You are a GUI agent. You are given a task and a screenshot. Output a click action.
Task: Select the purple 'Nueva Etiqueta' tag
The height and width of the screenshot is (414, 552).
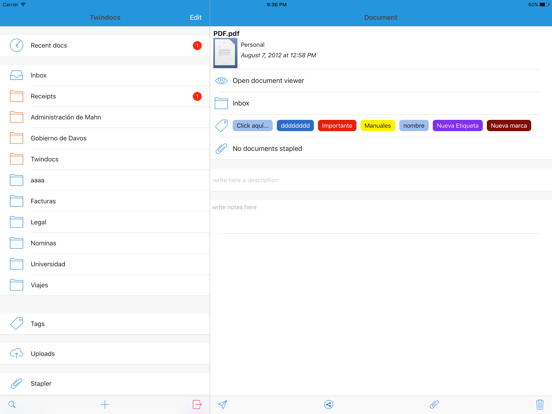(458, 126)
